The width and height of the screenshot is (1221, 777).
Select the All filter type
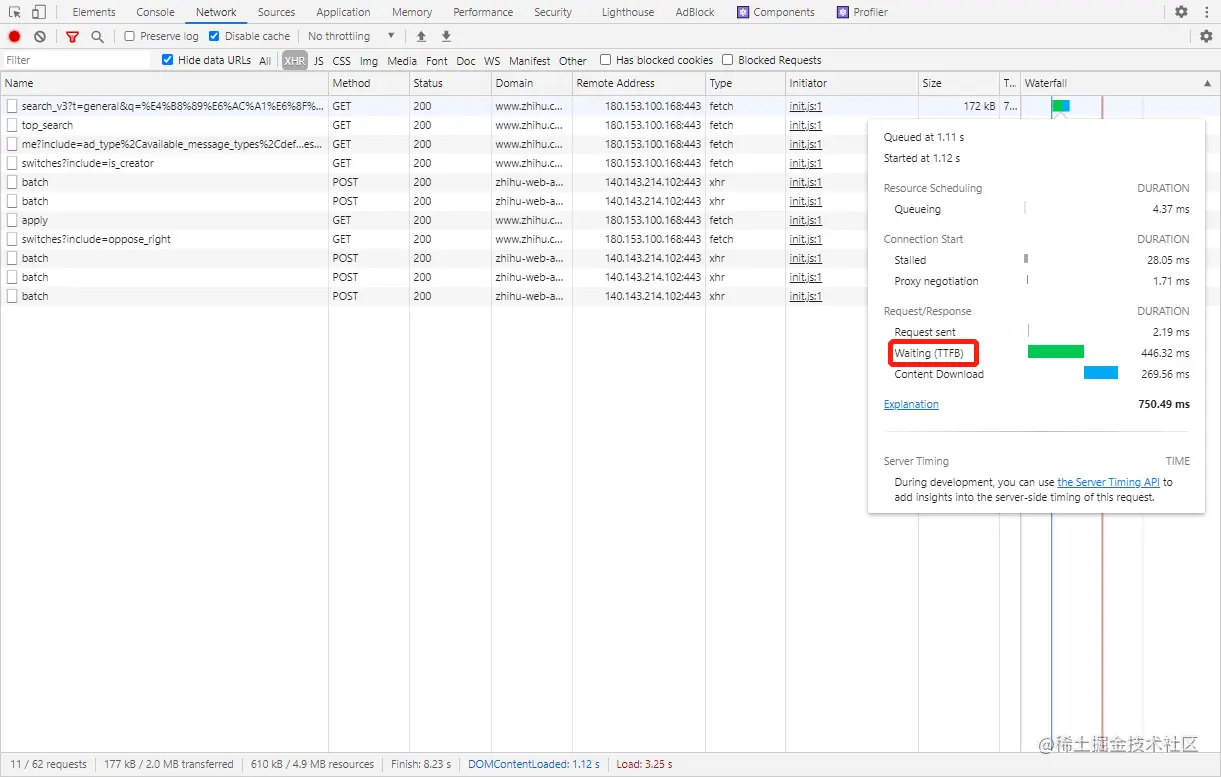pyautogui.click(x=265, y=61)
